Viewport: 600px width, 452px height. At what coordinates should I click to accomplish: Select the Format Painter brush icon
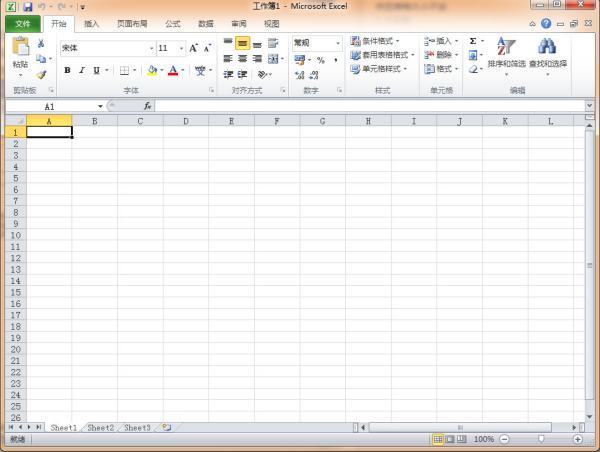[41, 73]
